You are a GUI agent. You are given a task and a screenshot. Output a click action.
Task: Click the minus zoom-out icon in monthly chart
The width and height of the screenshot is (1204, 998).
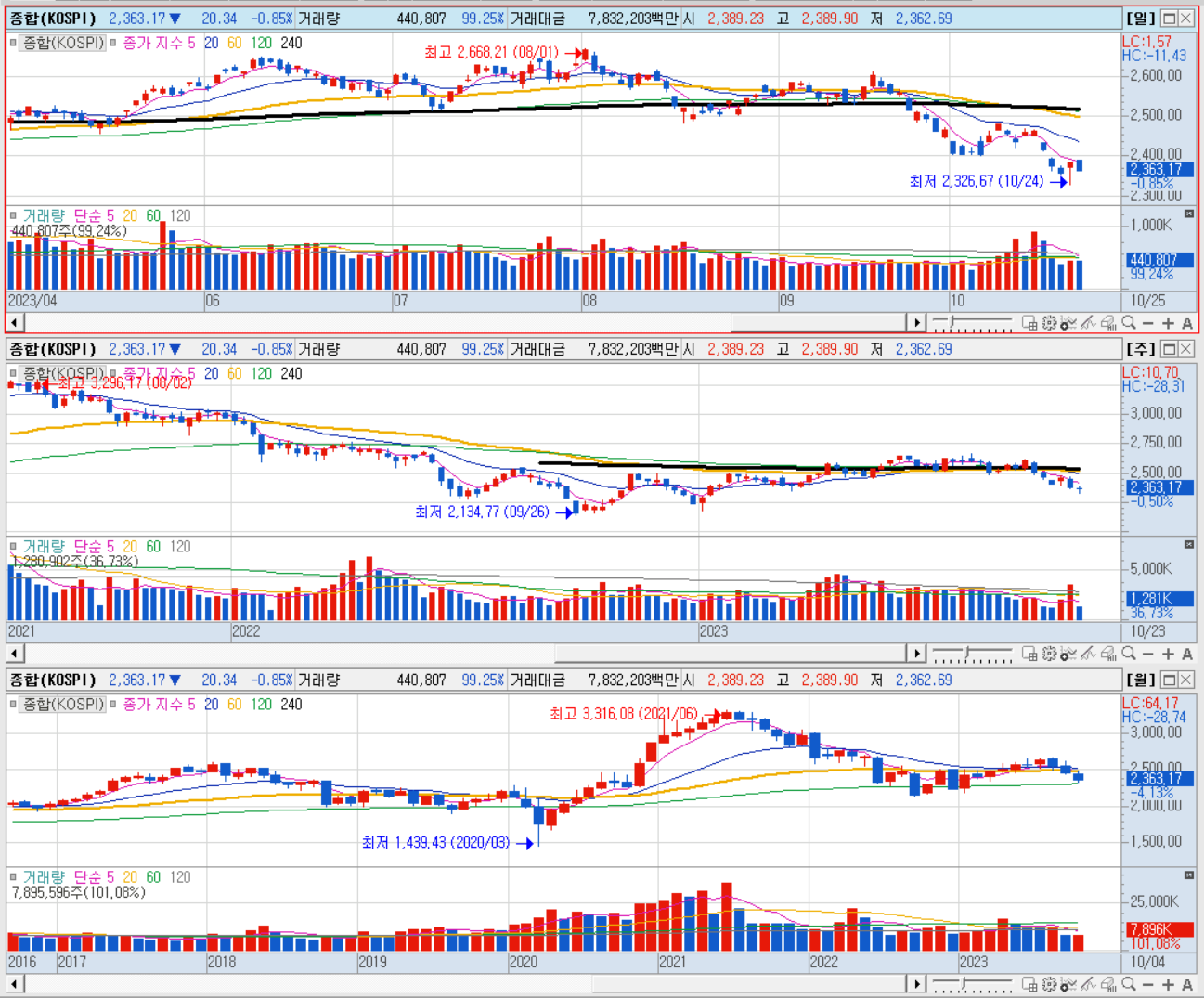1148,984
